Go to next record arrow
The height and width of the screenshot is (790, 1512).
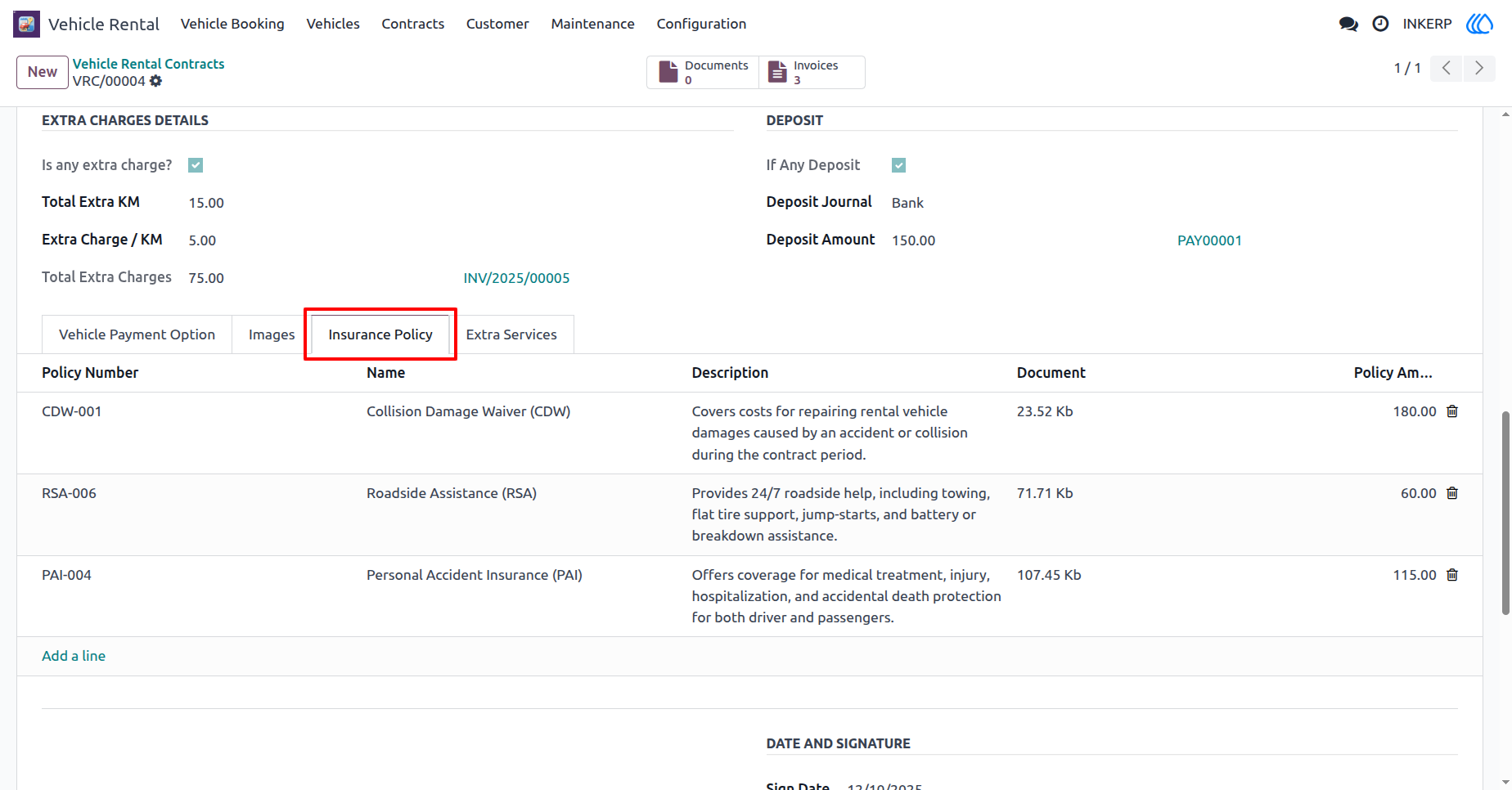1479,68
